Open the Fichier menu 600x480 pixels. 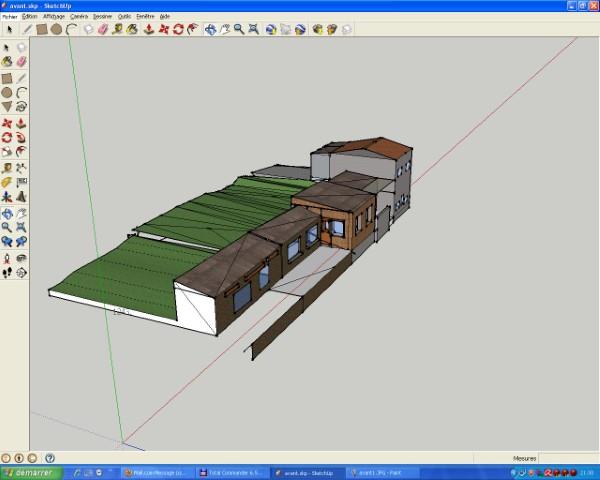point(10,17)
